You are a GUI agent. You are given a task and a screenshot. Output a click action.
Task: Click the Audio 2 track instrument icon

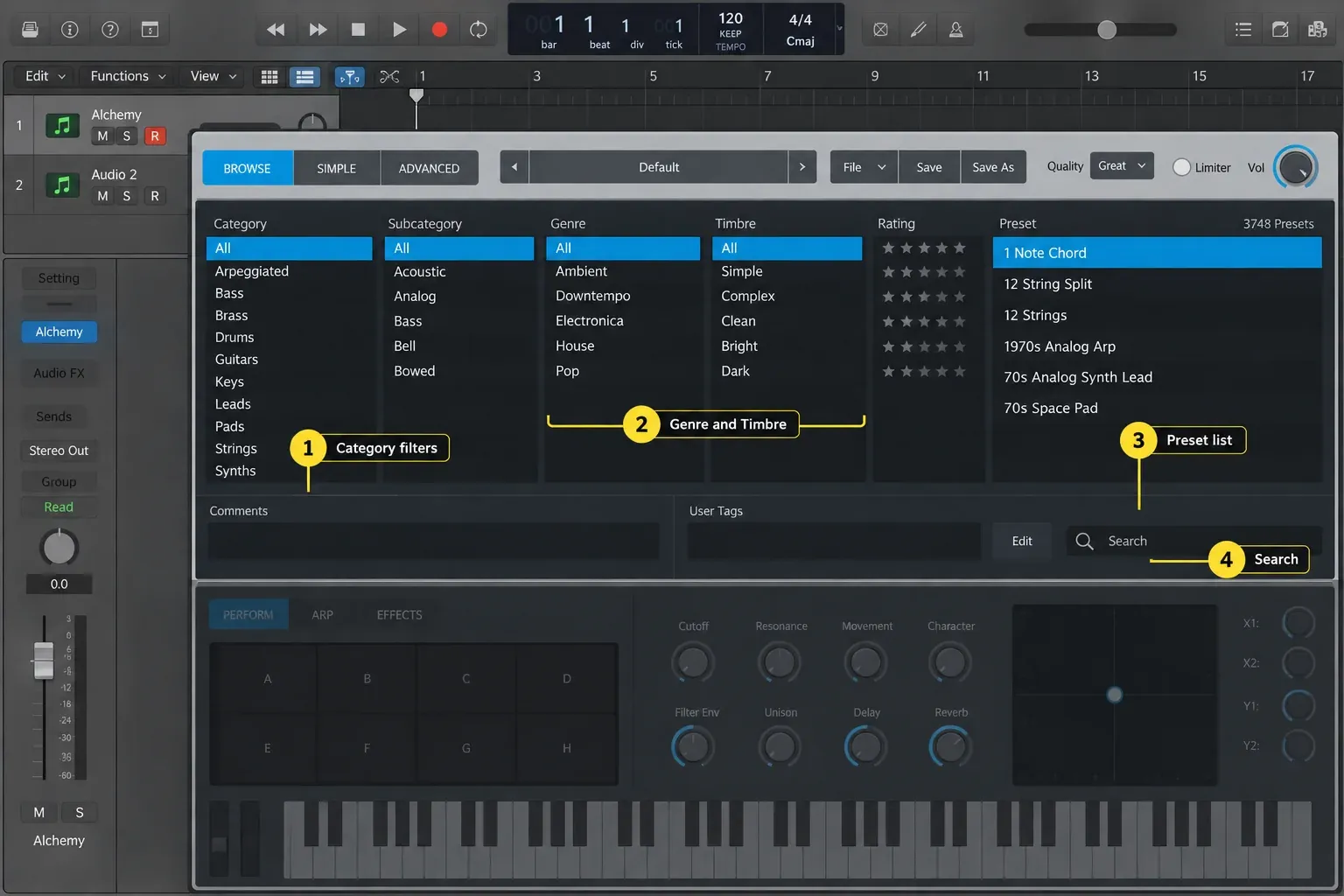click(62, 185)
